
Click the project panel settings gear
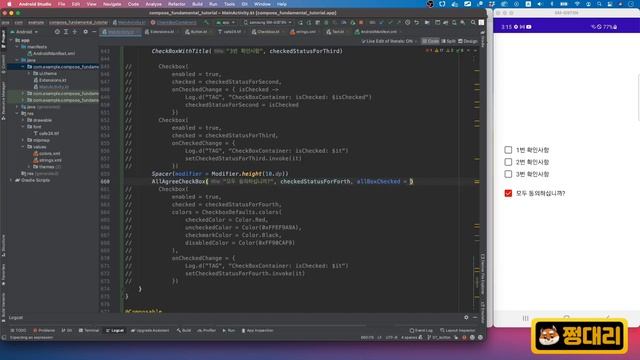(85, 32)
